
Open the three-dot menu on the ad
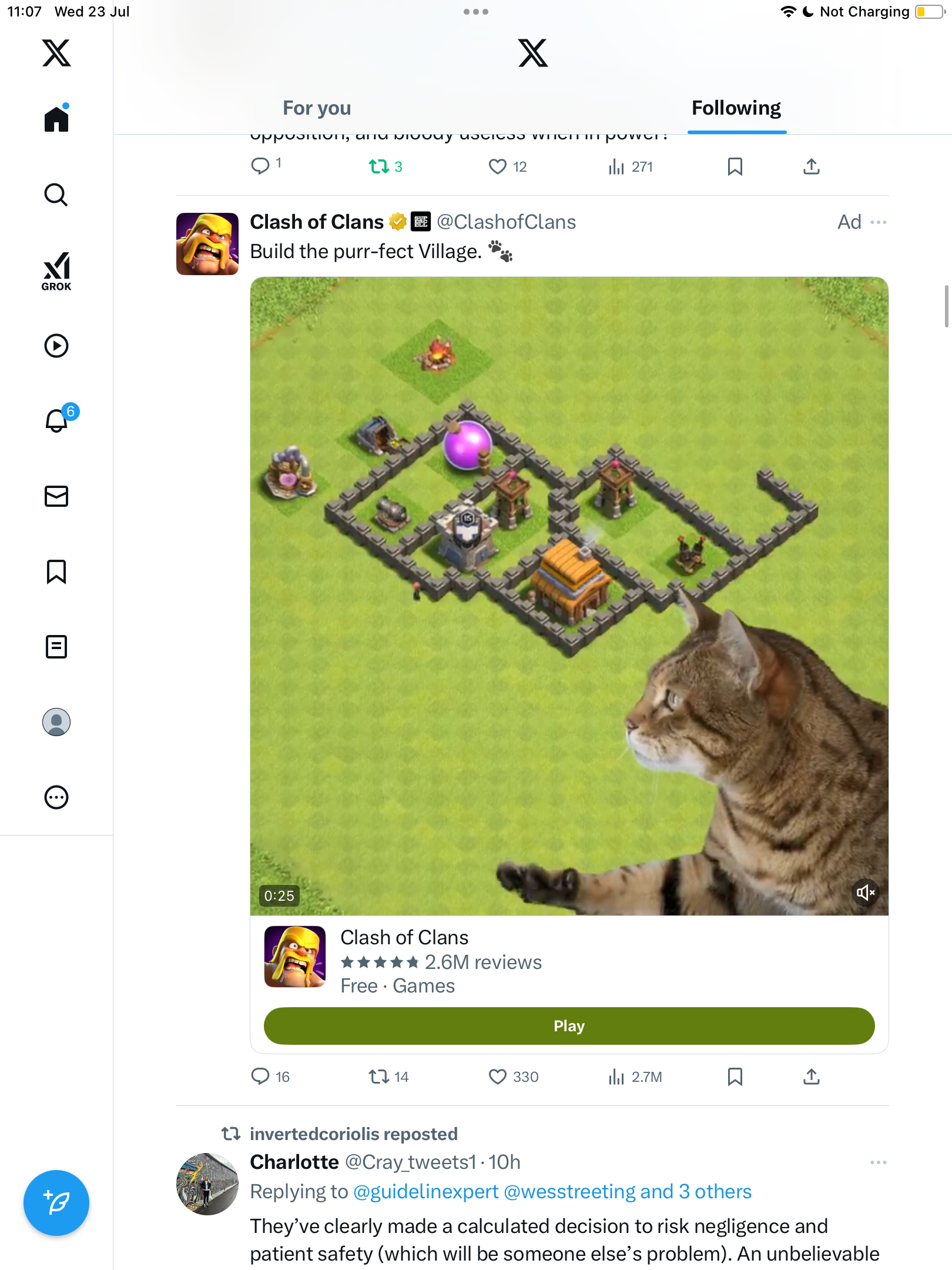[879, 222]
